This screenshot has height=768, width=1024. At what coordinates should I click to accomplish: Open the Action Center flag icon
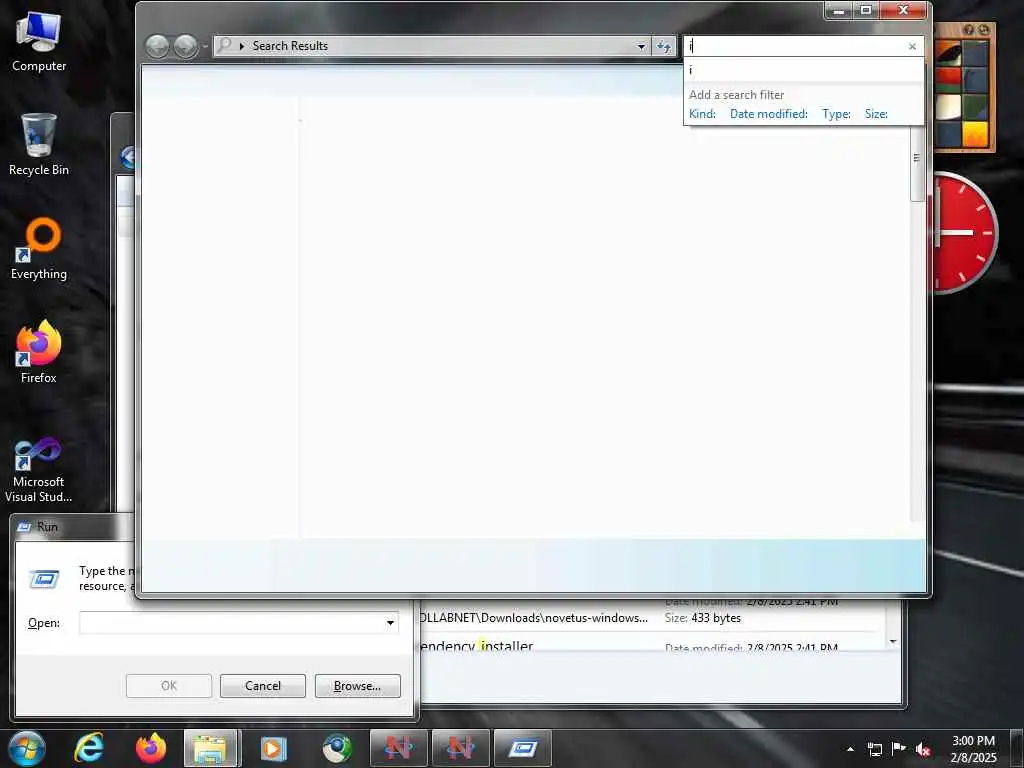tap(899, 749)
